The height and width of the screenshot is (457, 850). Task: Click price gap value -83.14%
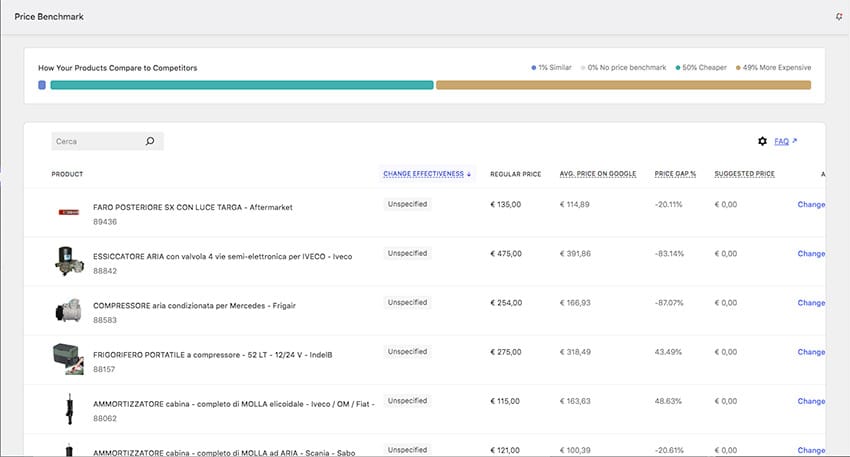click(x=669, y=254)
